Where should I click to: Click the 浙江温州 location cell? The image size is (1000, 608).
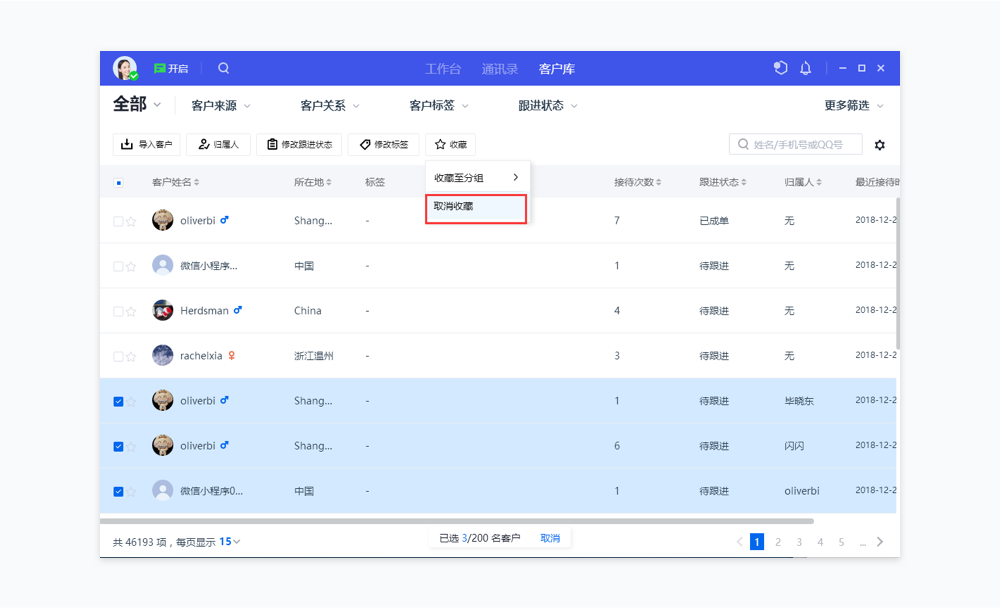coord(314,356)
